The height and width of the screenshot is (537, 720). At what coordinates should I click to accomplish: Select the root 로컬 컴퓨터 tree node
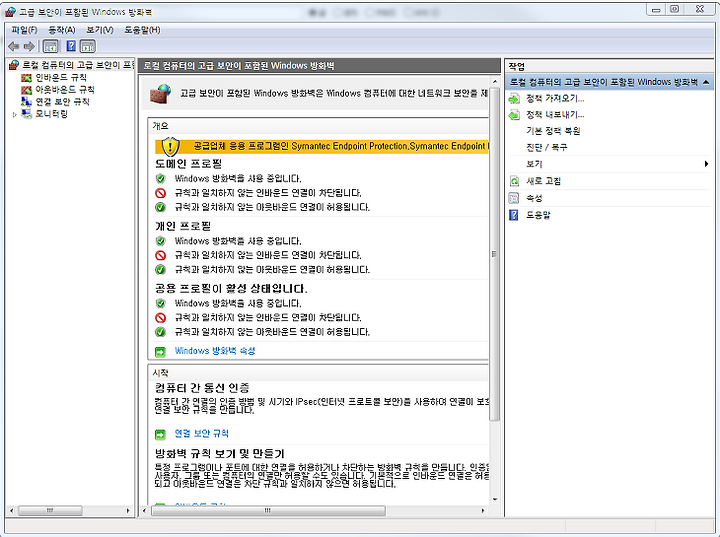point(78,65)
